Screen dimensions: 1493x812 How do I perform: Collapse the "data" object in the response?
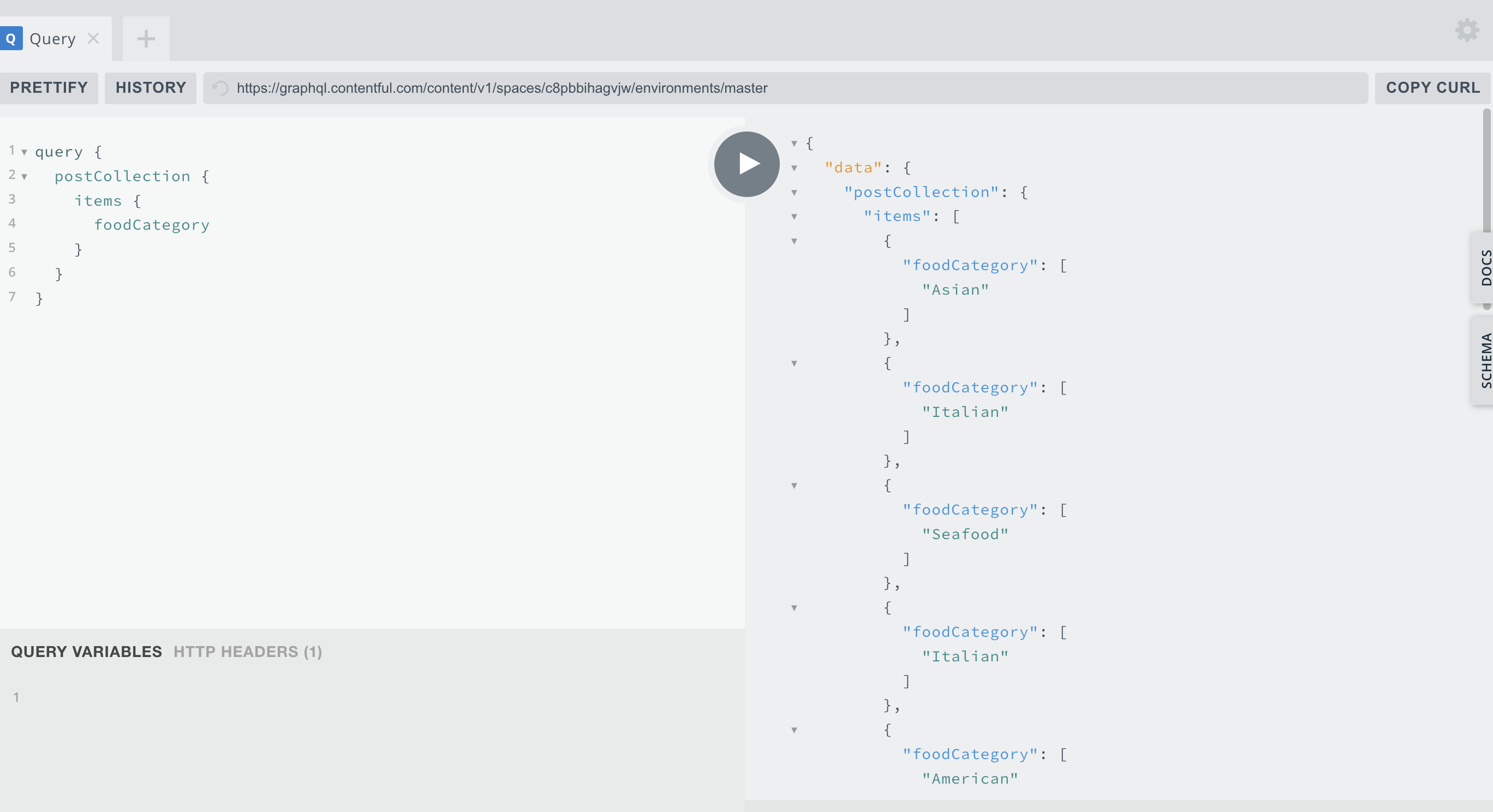coord(794,168)
